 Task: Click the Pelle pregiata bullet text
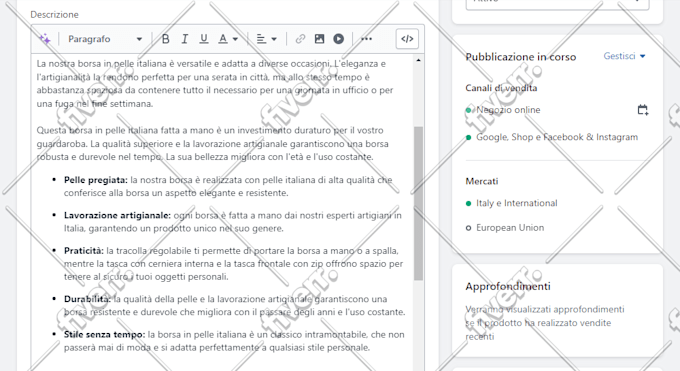coord(228,186)
